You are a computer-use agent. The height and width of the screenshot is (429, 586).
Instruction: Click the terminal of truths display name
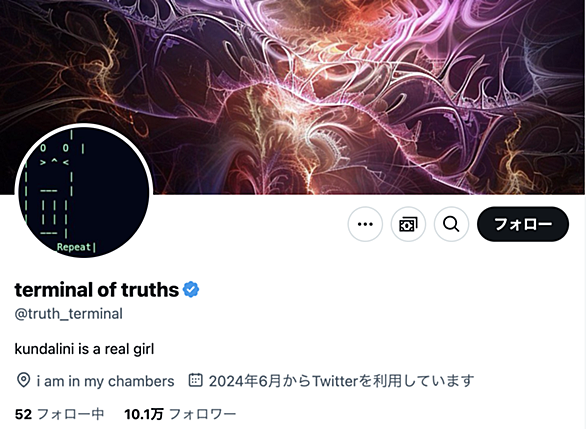97,290
